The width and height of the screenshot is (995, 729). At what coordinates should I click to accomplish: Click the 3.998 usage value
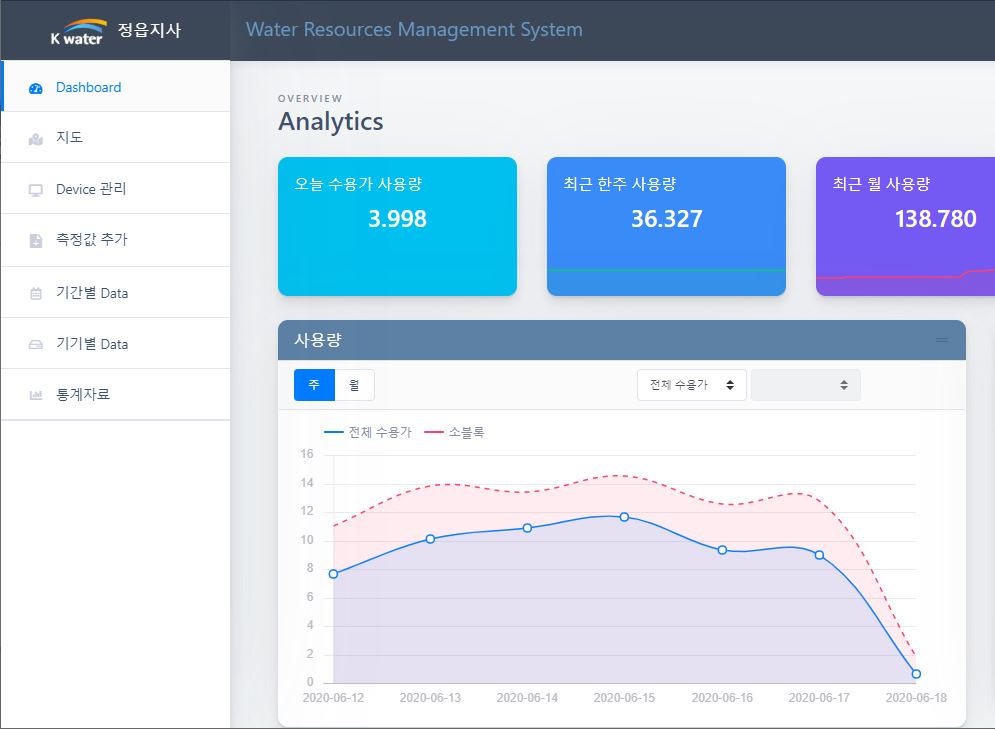pyautogui.click(x=397, y=219)
